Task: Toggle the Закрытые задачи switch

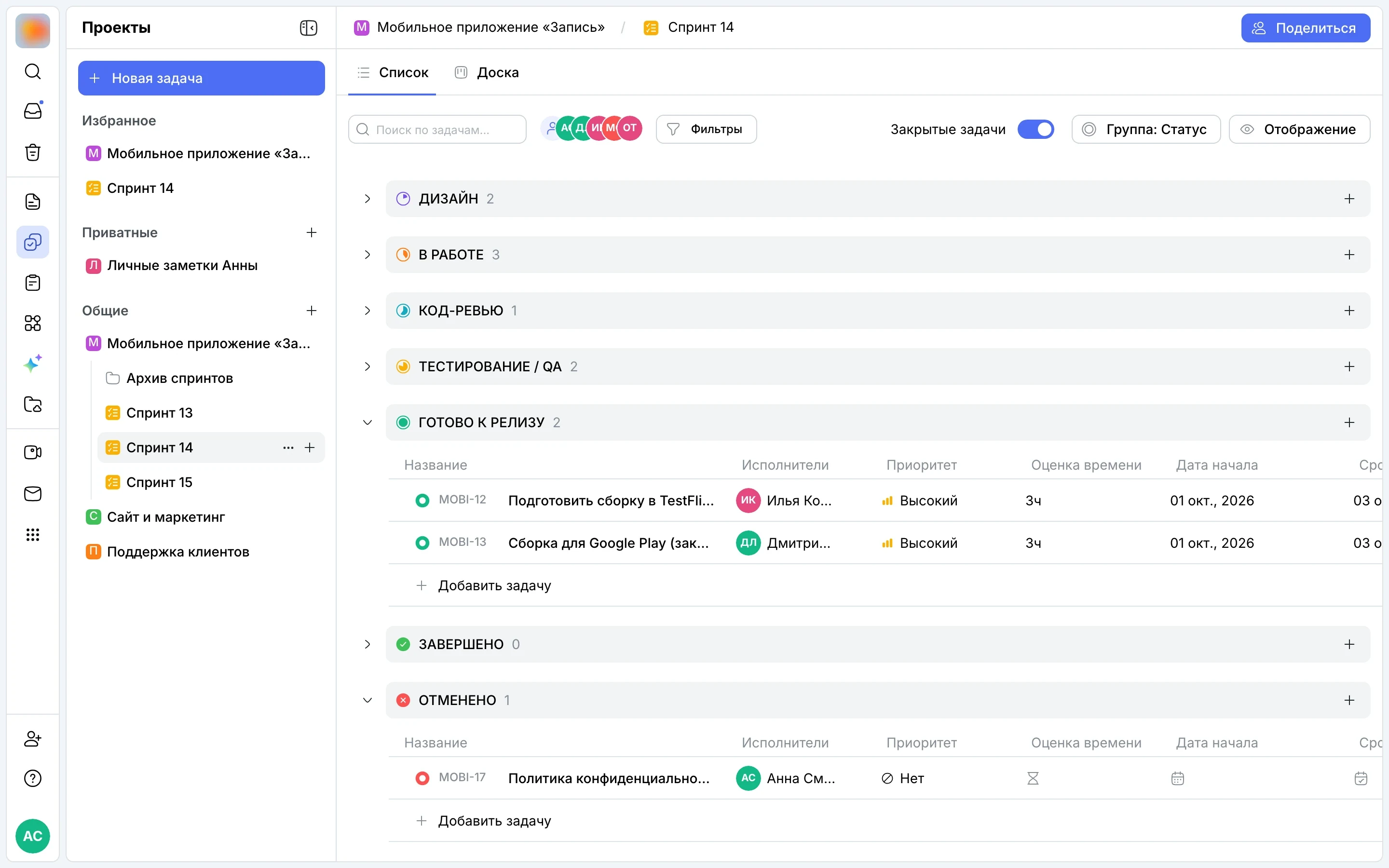Action: pyautogui.click(x=1035, y=129)
